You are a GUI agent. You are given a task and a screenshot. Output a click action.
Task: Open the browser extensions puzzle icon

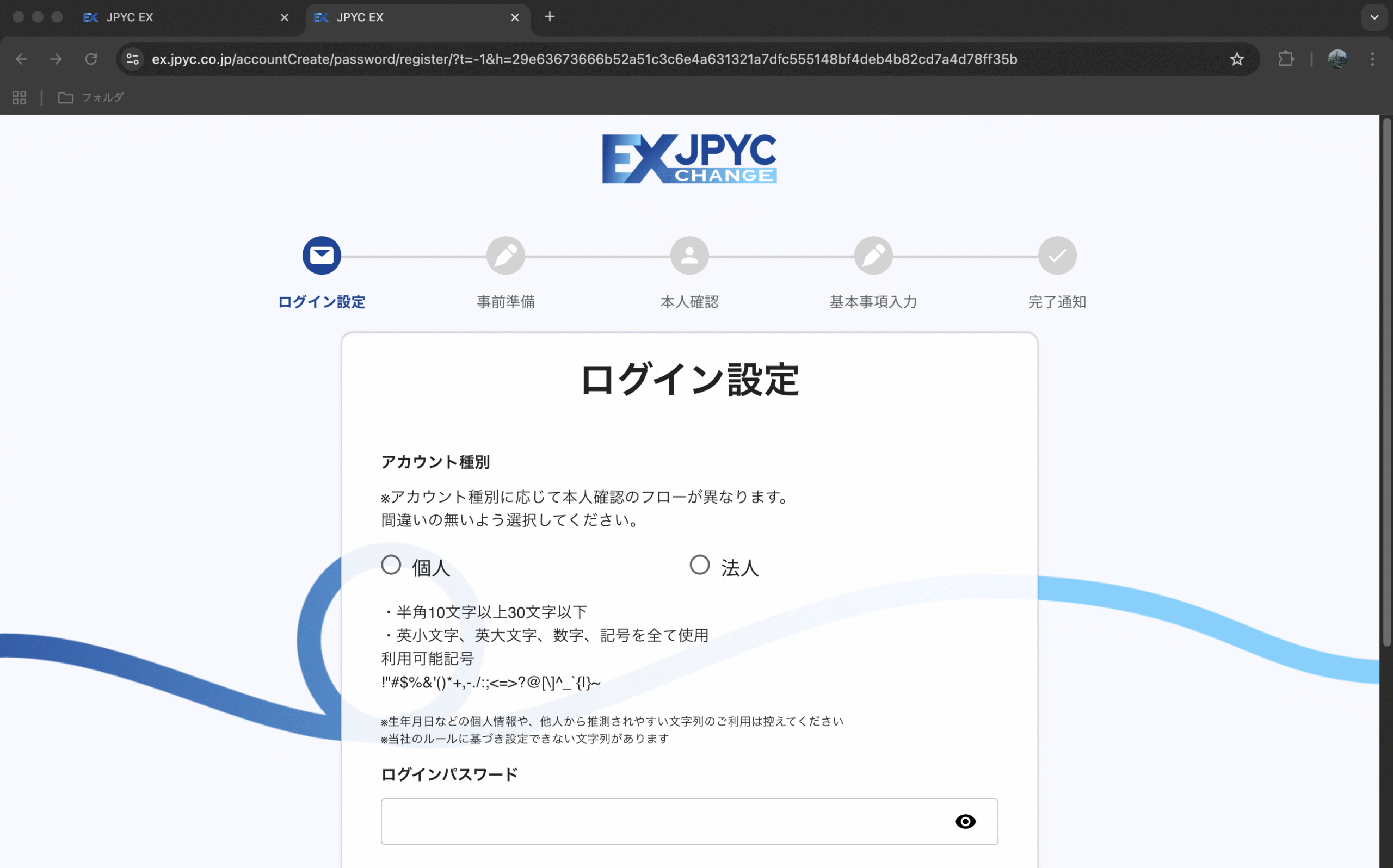[1286, 59]
